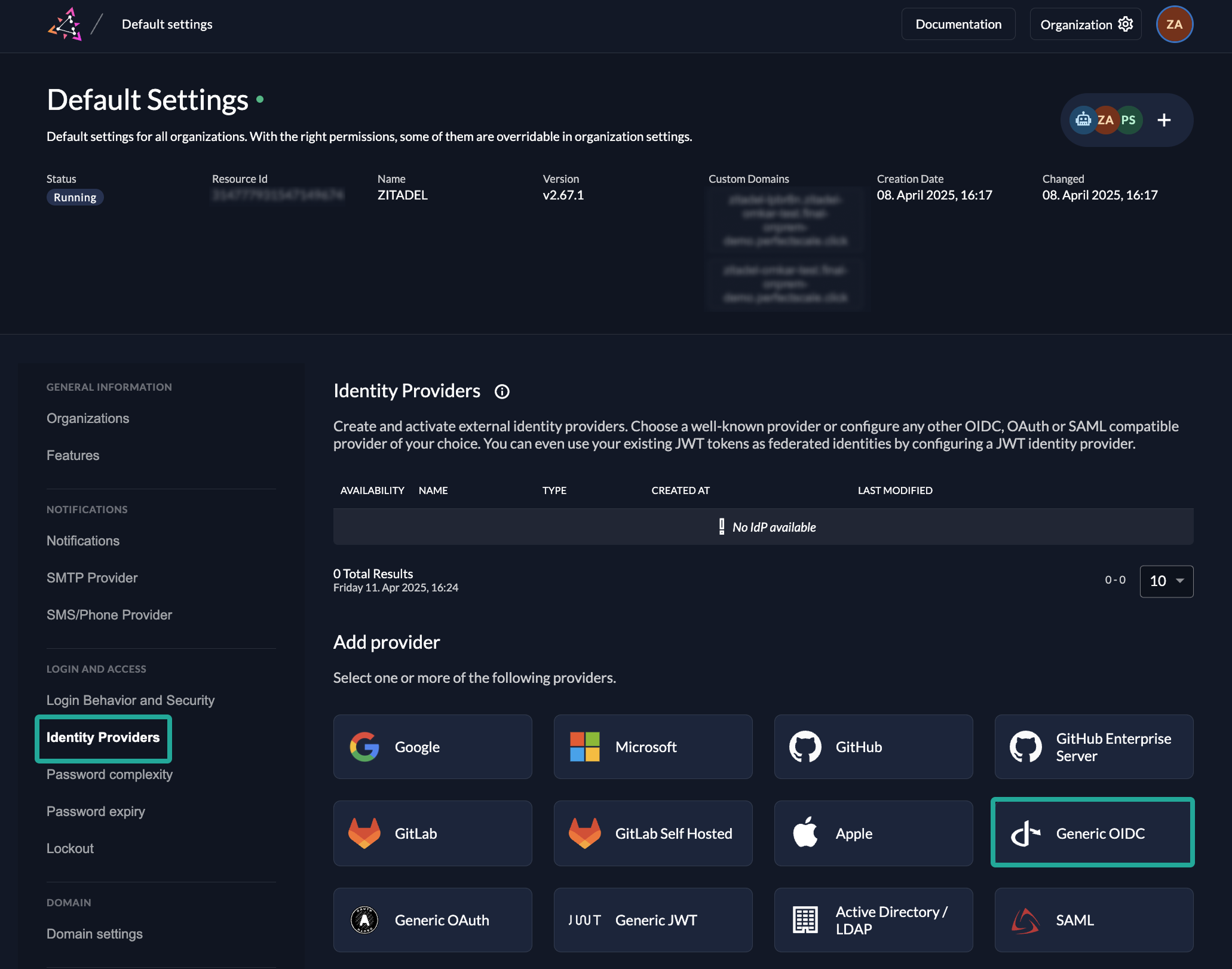Click the Generic OIDC logo icon

[1026, 833]
